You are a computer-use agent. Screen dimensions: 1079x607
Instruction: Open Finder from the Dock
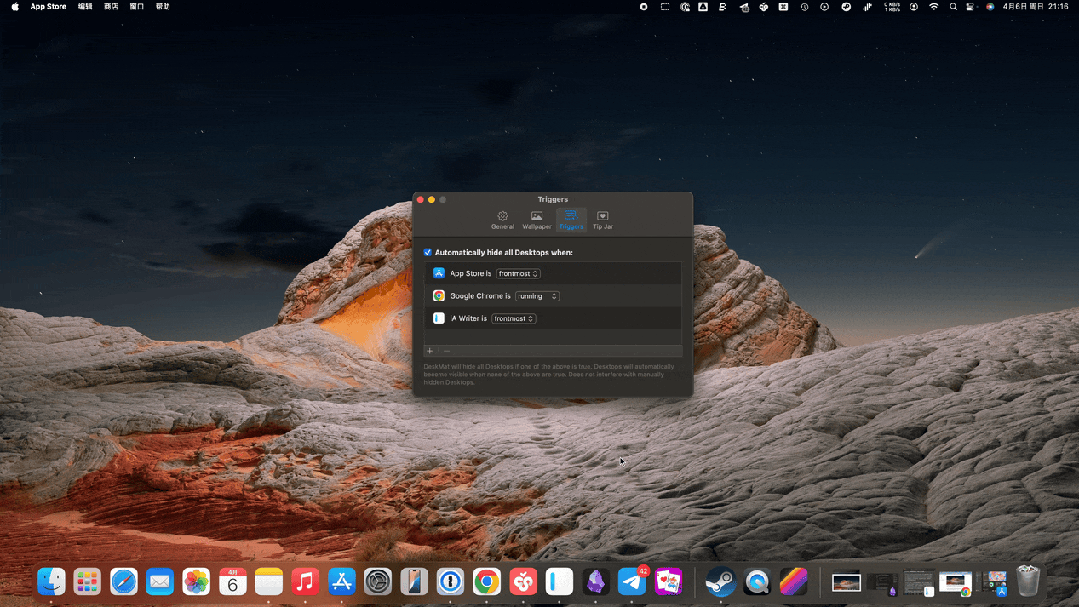(x=51, y=582)
